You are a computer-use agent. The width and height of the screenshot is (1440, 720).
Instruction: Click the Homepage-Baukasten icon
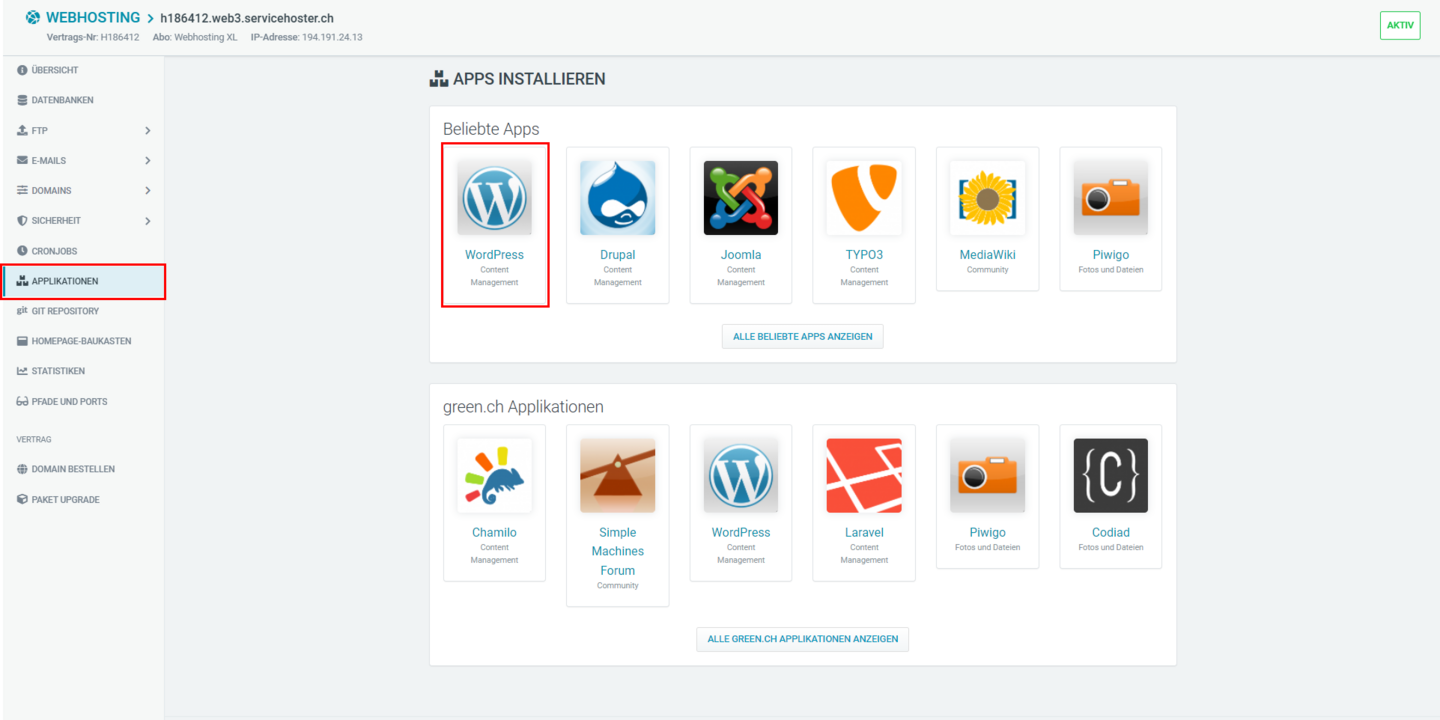22,341
